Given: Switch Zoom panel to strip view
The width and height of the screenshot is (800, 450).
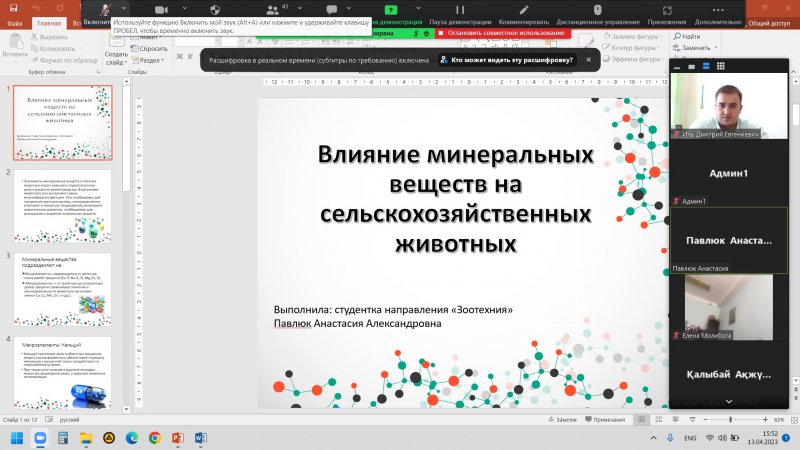Looking at the screenshot, I should (x=706, y=66).
